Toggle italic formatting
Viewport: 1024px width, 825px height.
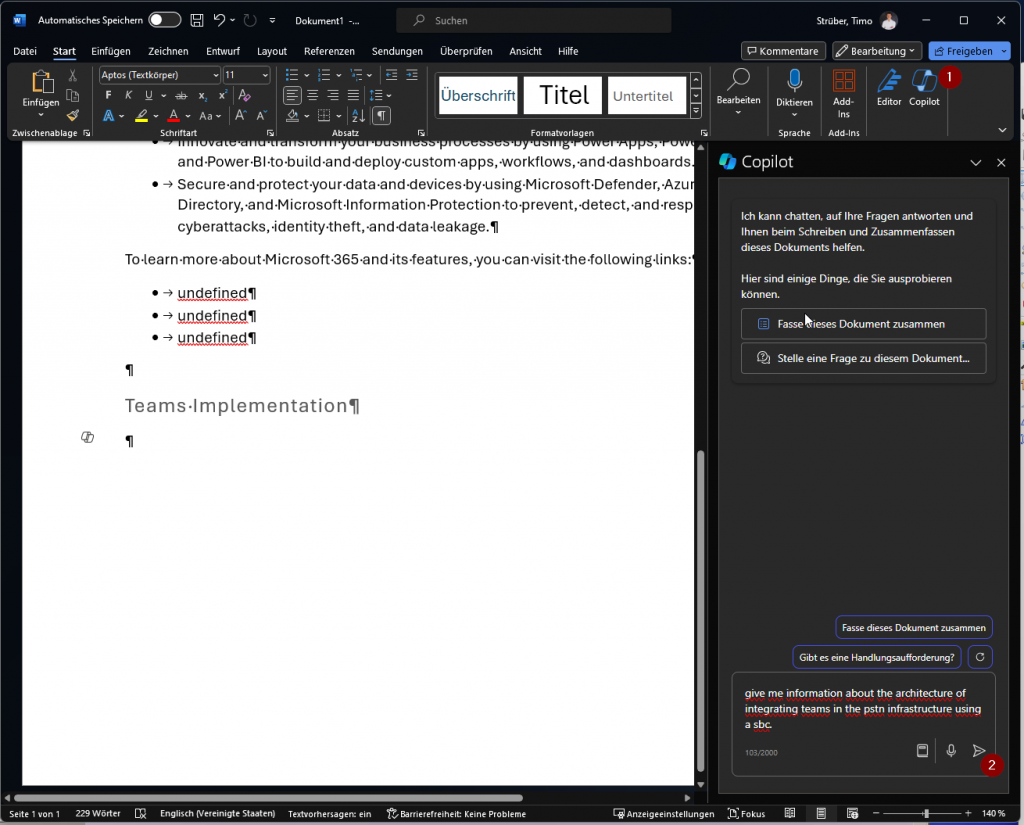click(128, 96)
